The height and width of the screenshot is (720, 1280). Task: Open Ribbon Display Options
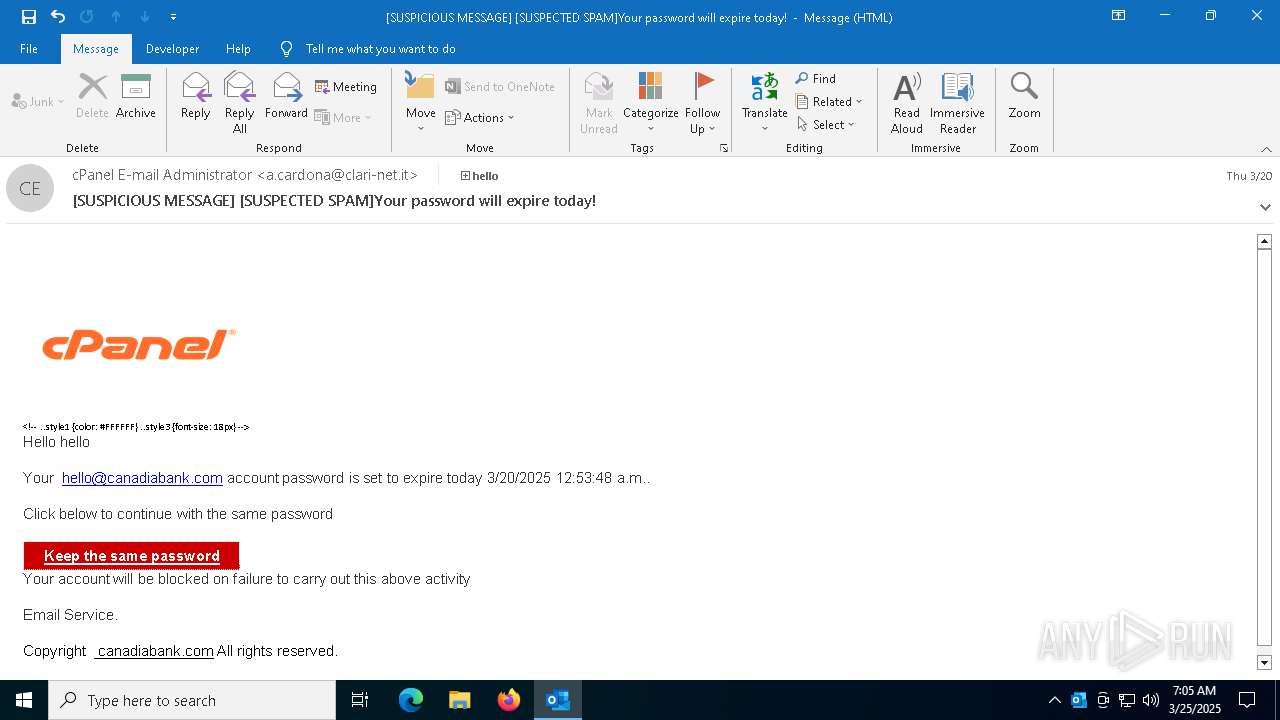[x=1119, y=16]
